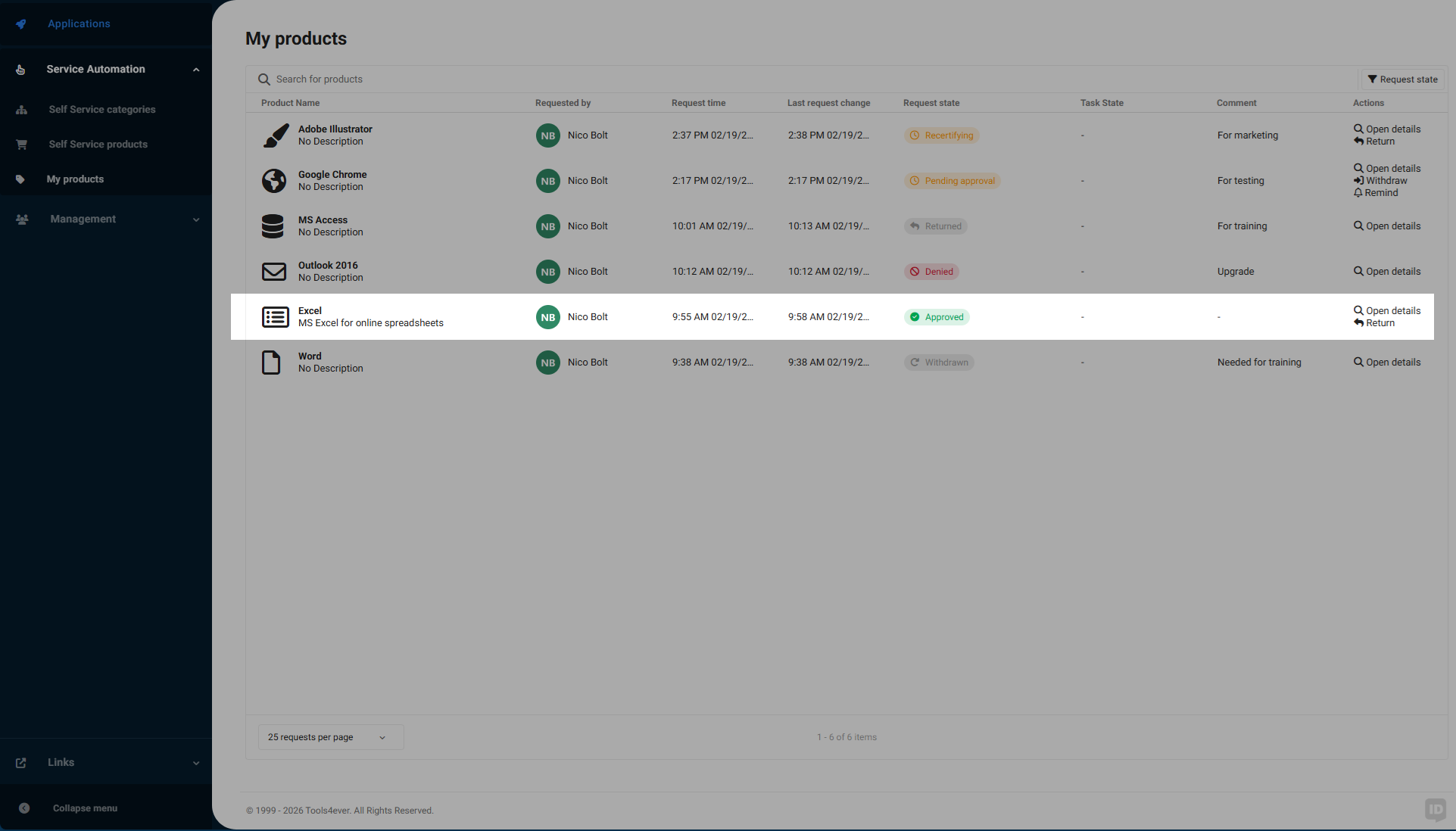The width and height of the screenshot is (1456, 831).
Task: Click the Outlook 2016 envelope icon
Action: (274, 272)
